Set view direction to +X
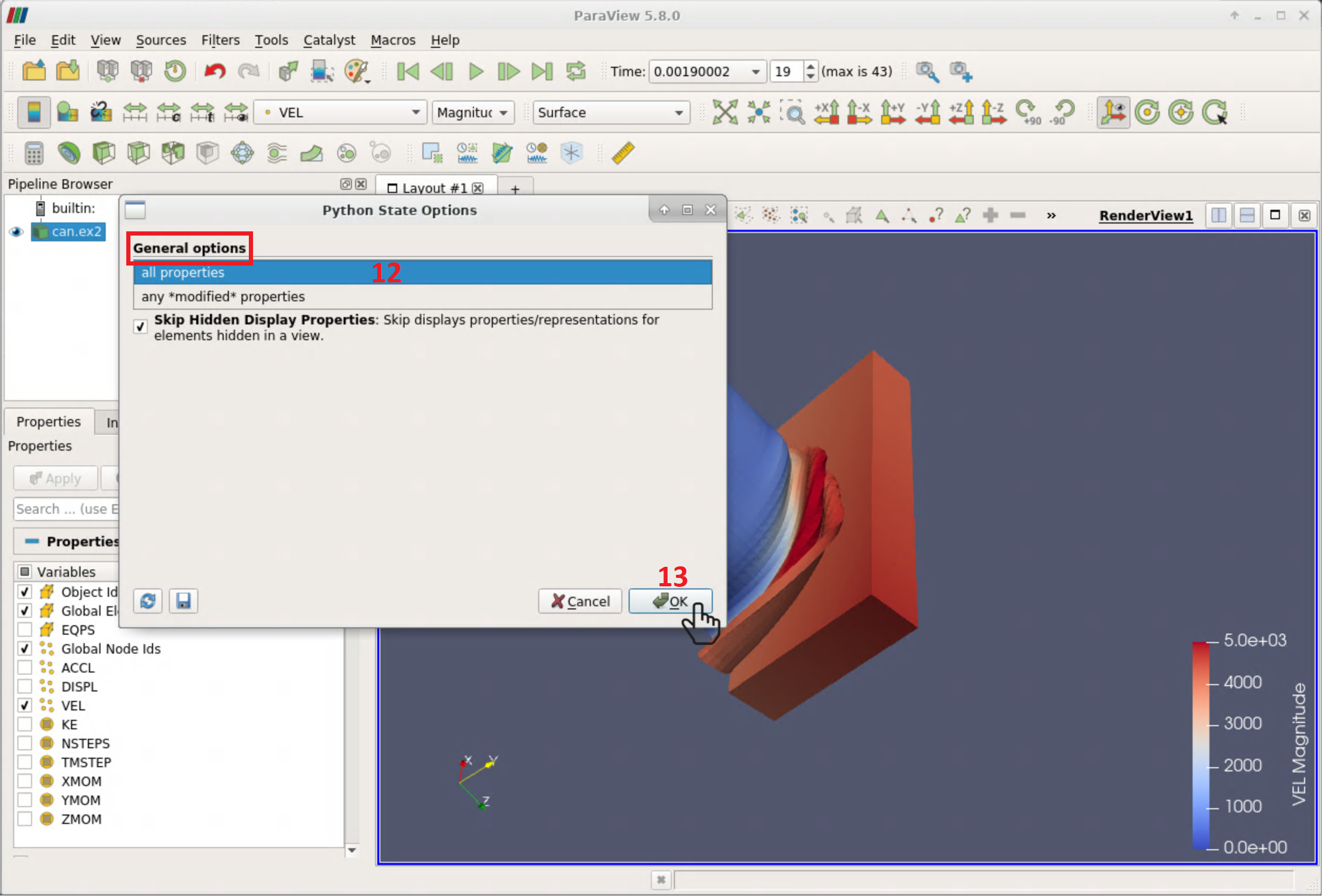 pyautogui.click(x=826, y=112)
